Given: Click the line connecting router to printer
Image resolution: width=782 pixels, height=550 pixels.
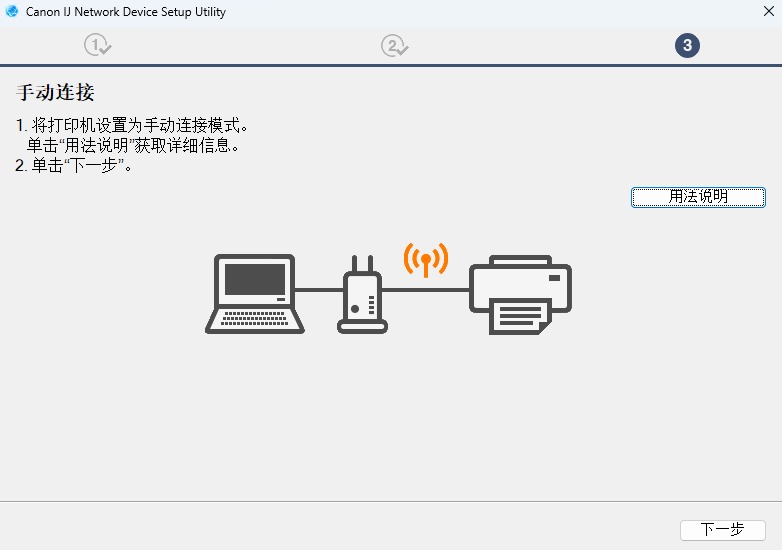Looking at the screenshot, I should 425,289.
